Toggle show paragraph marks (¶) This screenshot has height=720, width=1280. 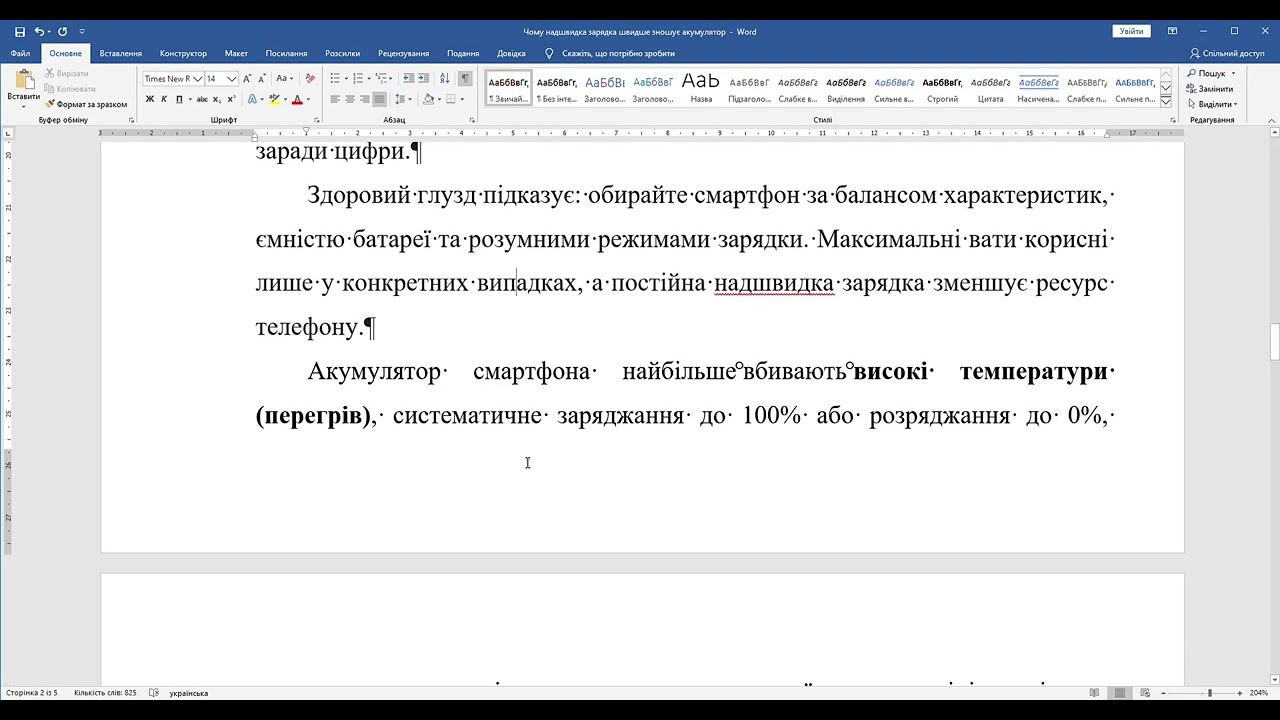coord(465,78)
